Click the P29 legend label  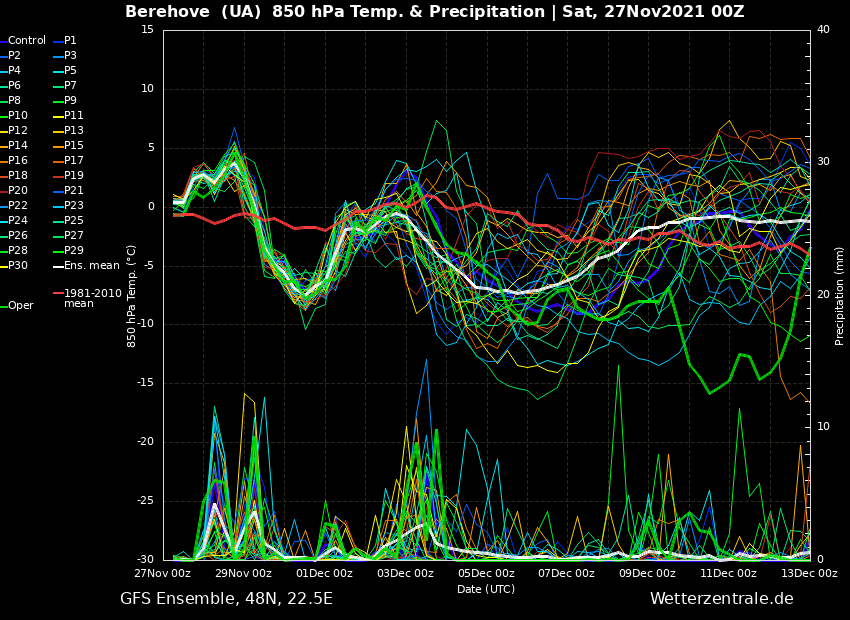pos(74,251)
